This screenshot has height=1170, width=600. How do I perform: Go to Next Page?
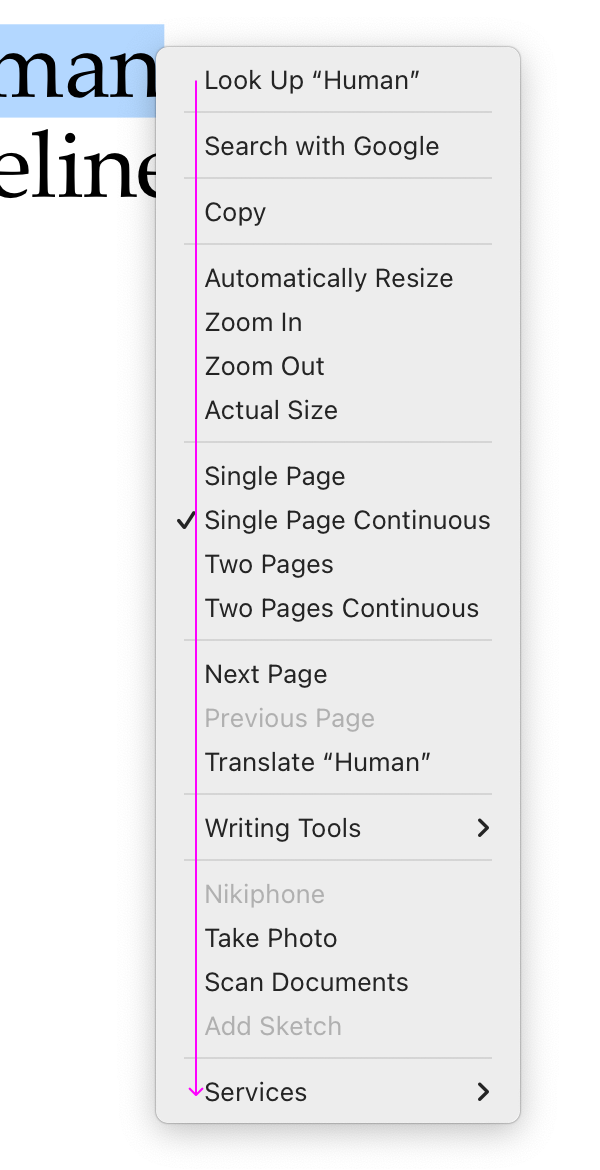click(266, 675)
